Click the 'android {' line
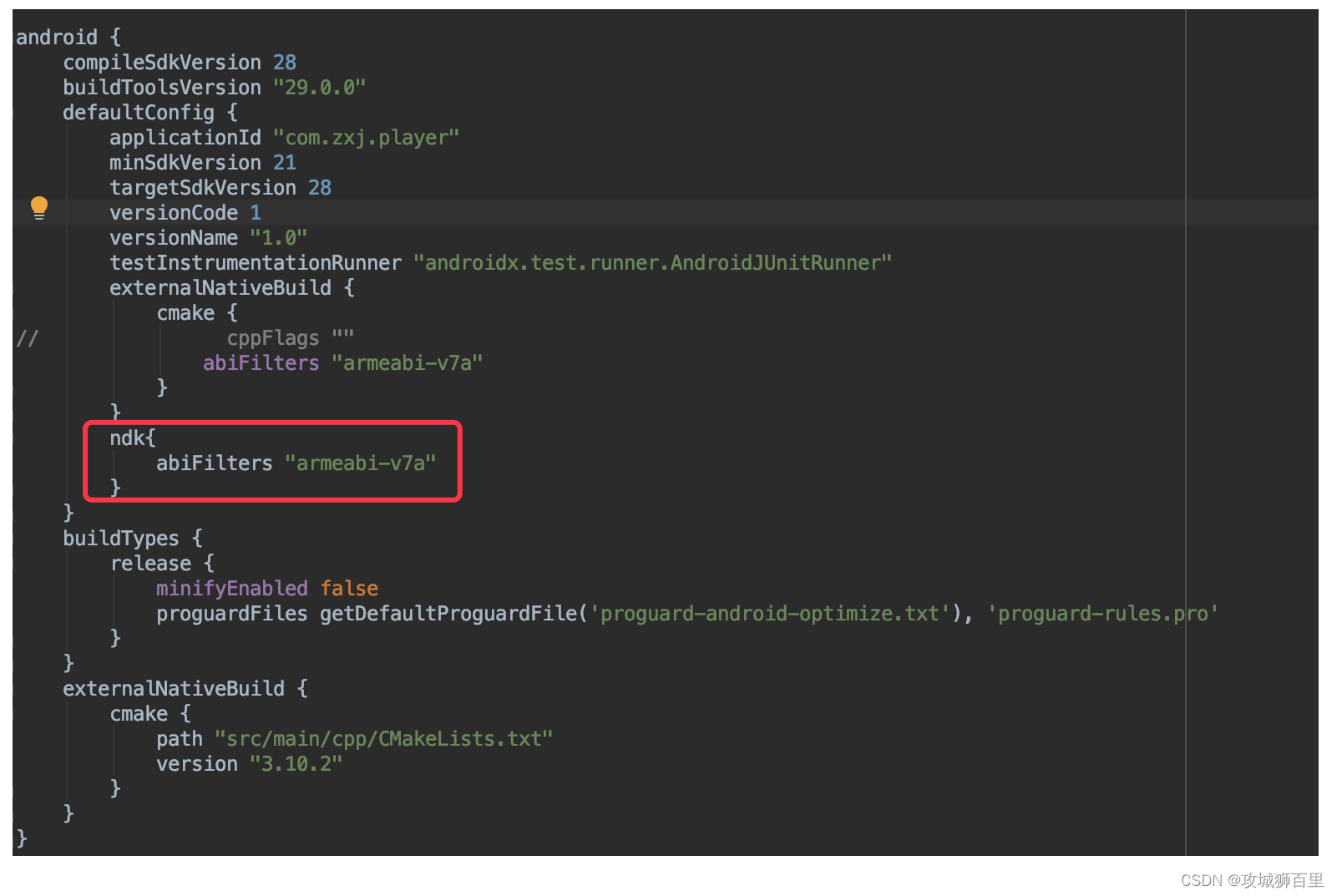1337x896 pixels. (68, 38)
